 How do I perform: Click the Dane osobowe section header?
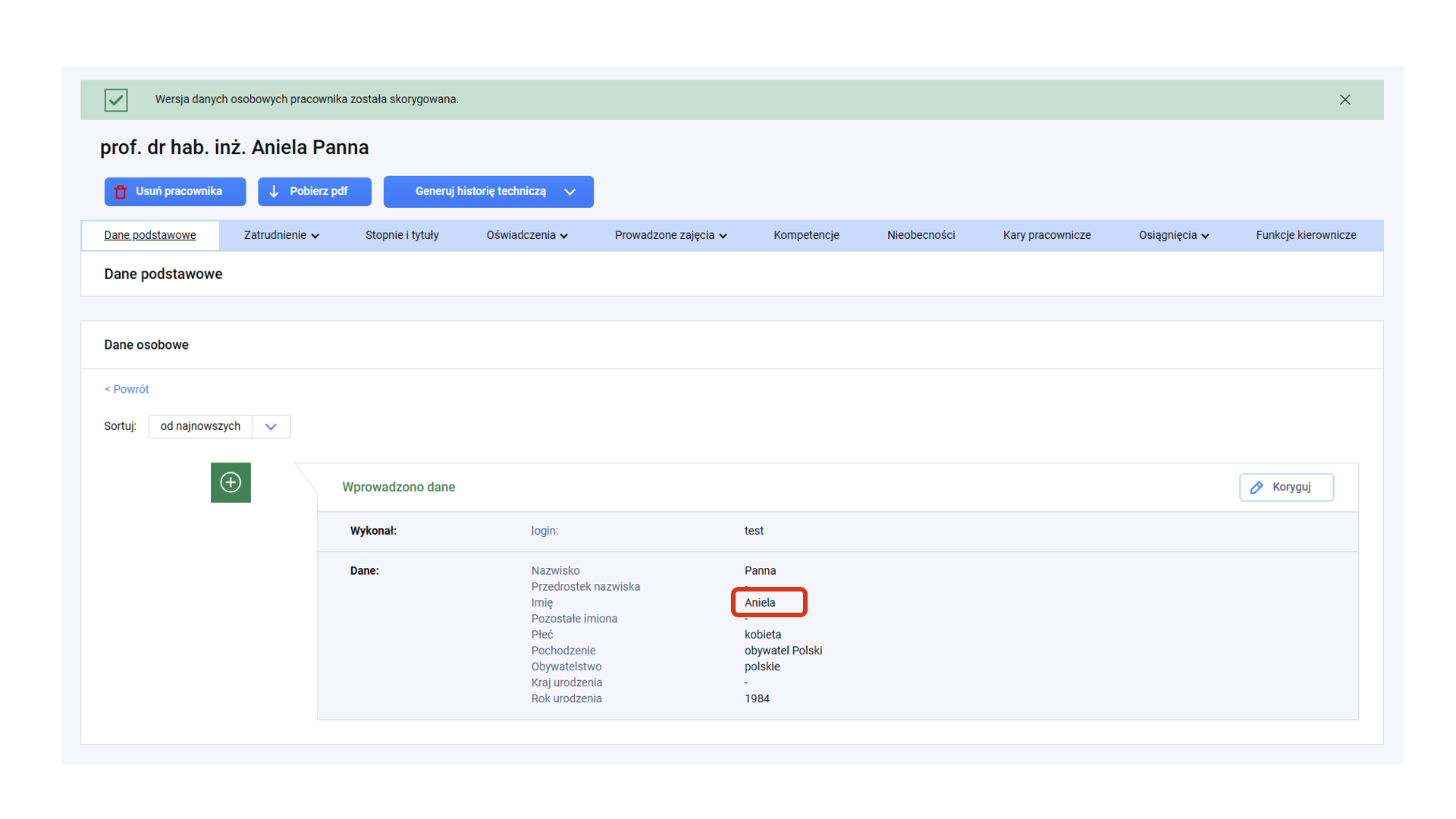(x=146, y=345)
